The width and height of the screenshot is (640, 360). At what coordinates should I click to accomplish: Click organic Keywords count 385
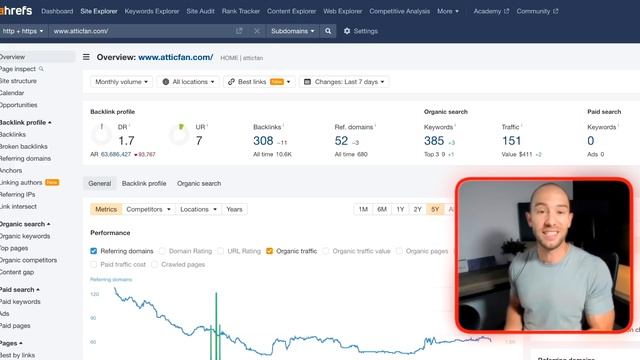[x=434, y=141]
